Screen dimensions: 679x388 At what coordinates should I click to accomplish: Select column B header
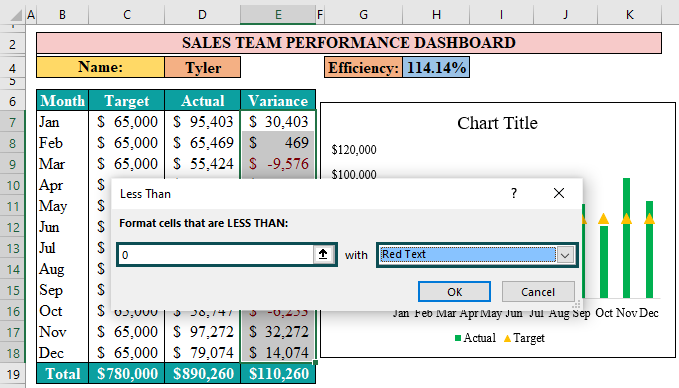(62, 15)
